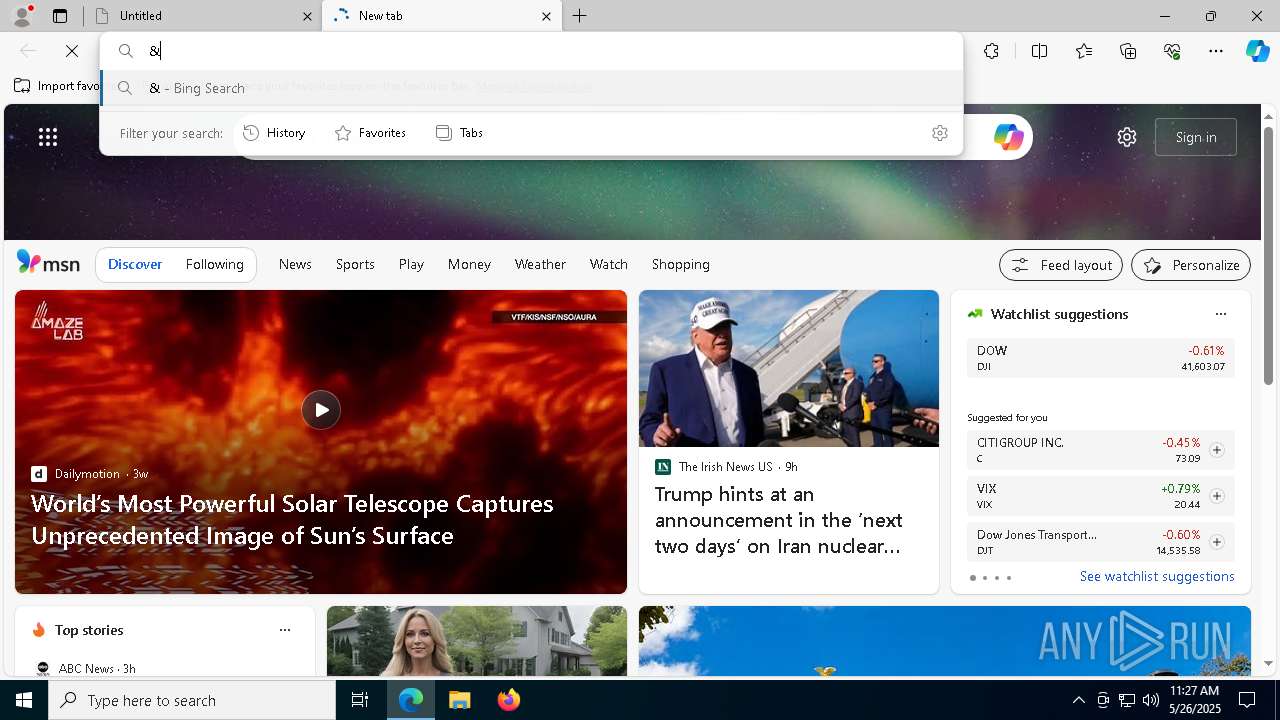Open Windows Start menu
The image size is (1280, 720).
click(24, 700)
